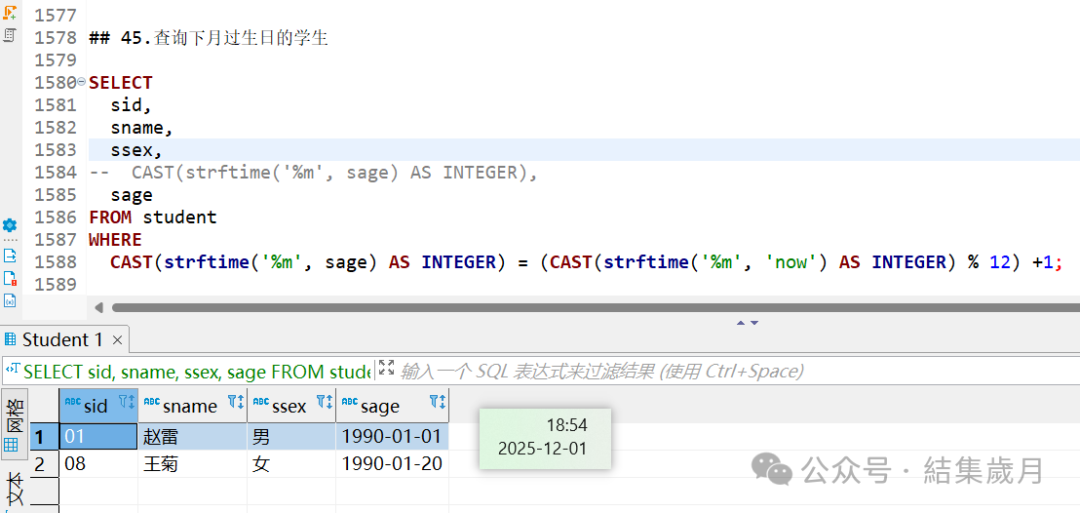
Task: Click the ssex cell 男
Action: pyautogui.click(x=291, y=437)
